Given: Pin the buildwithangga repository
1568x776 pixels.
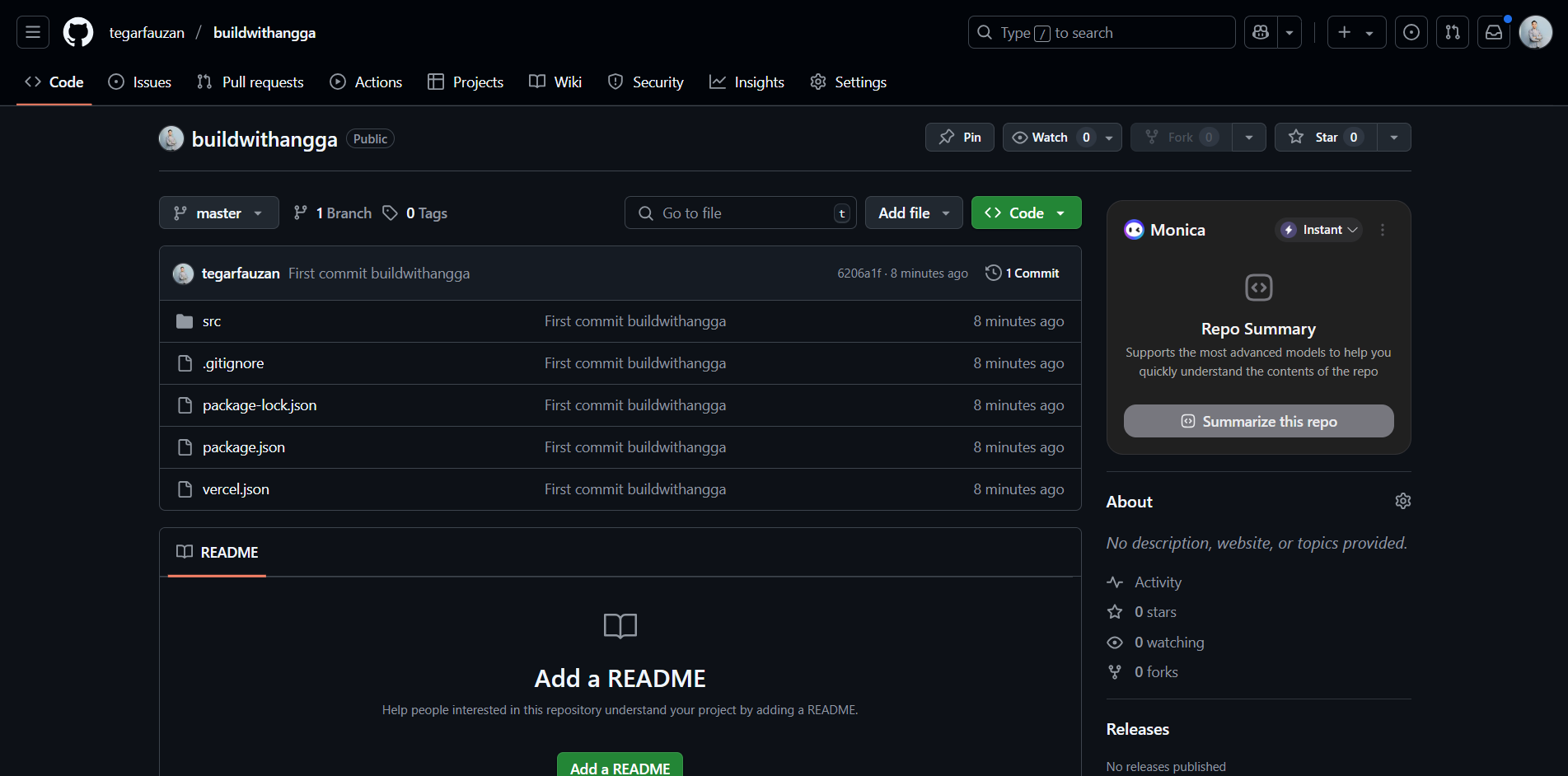Looking at the screenshot, I should 960,138.
